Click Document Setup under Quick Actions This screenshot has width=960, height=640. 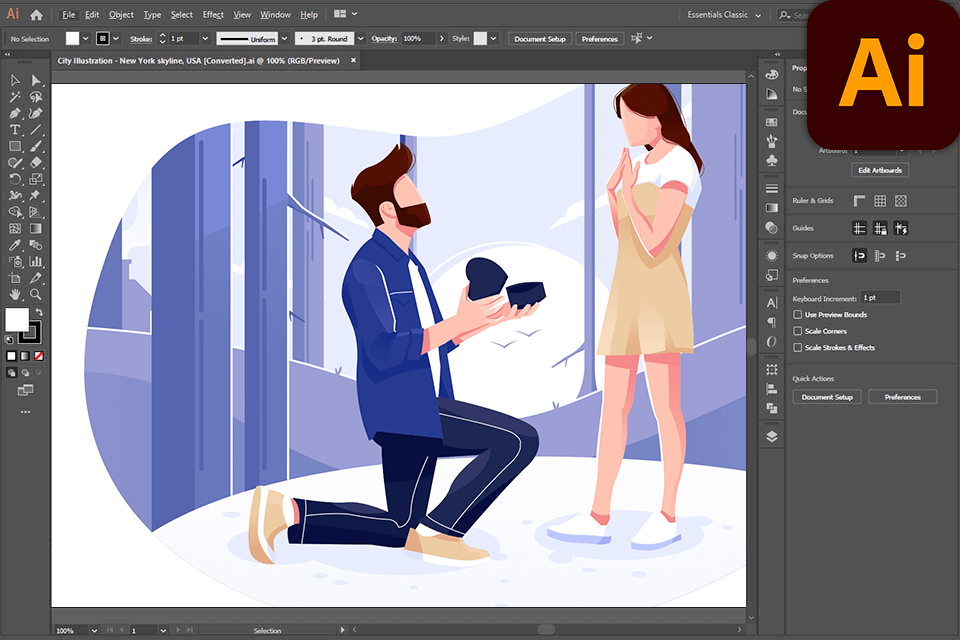(826, 397)
